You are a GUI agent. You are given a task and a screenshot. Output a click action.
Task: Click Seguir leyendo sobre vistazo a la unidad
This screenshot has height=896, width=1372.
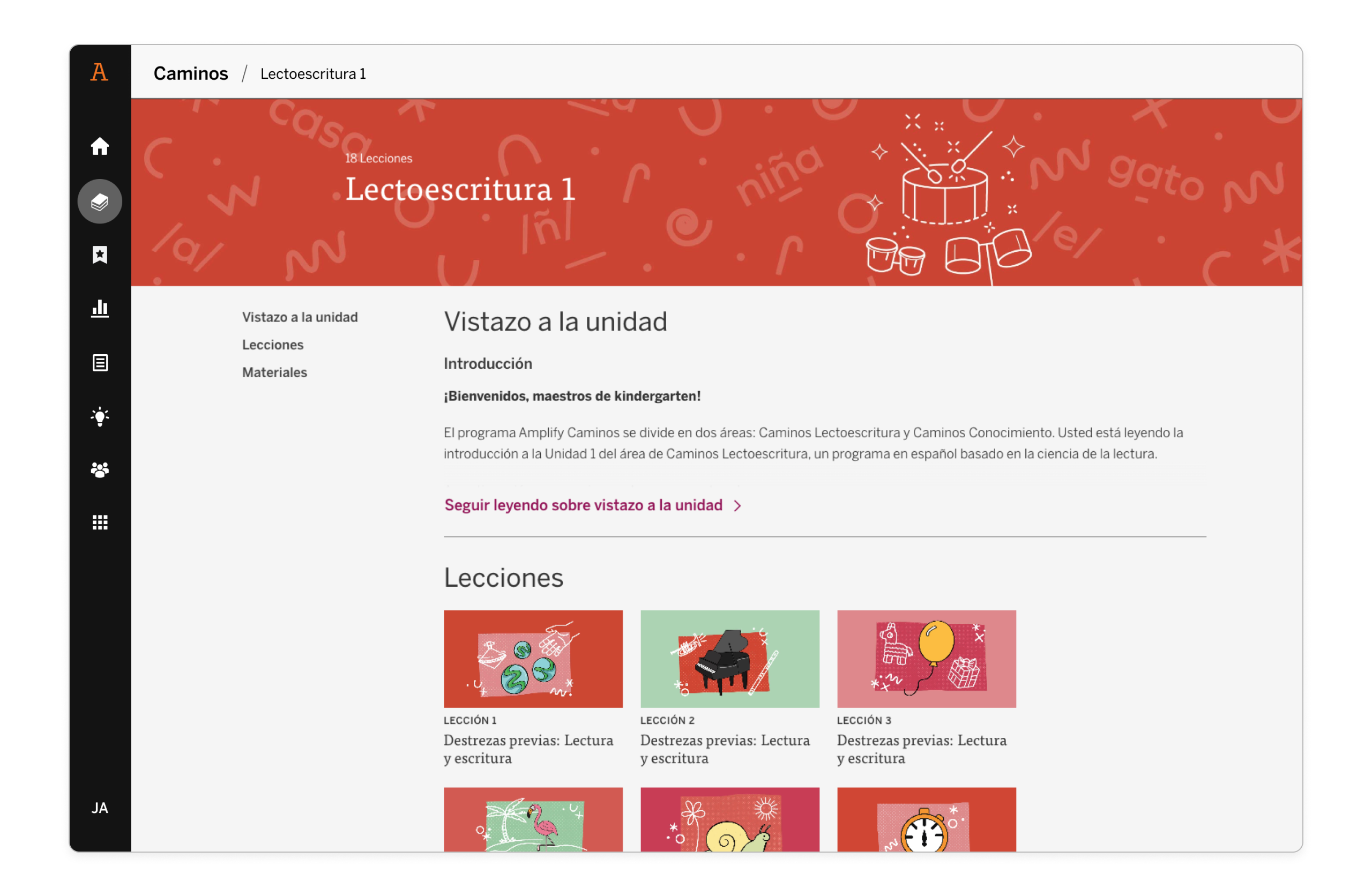pos(583,505)
